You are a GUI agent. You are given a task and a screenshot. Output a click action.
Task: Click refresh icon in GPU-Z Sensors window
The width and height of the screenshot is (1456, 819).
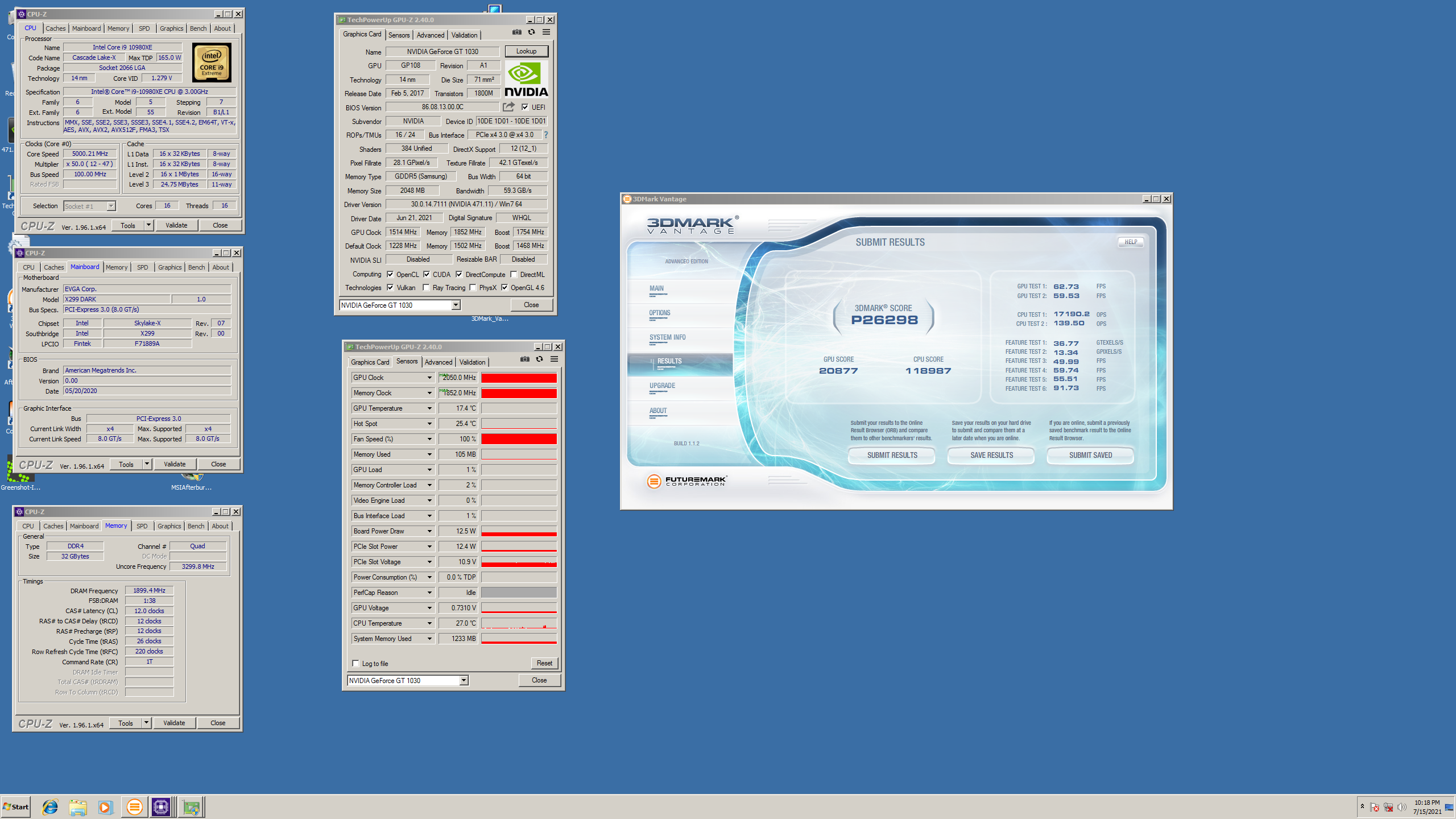539,359
